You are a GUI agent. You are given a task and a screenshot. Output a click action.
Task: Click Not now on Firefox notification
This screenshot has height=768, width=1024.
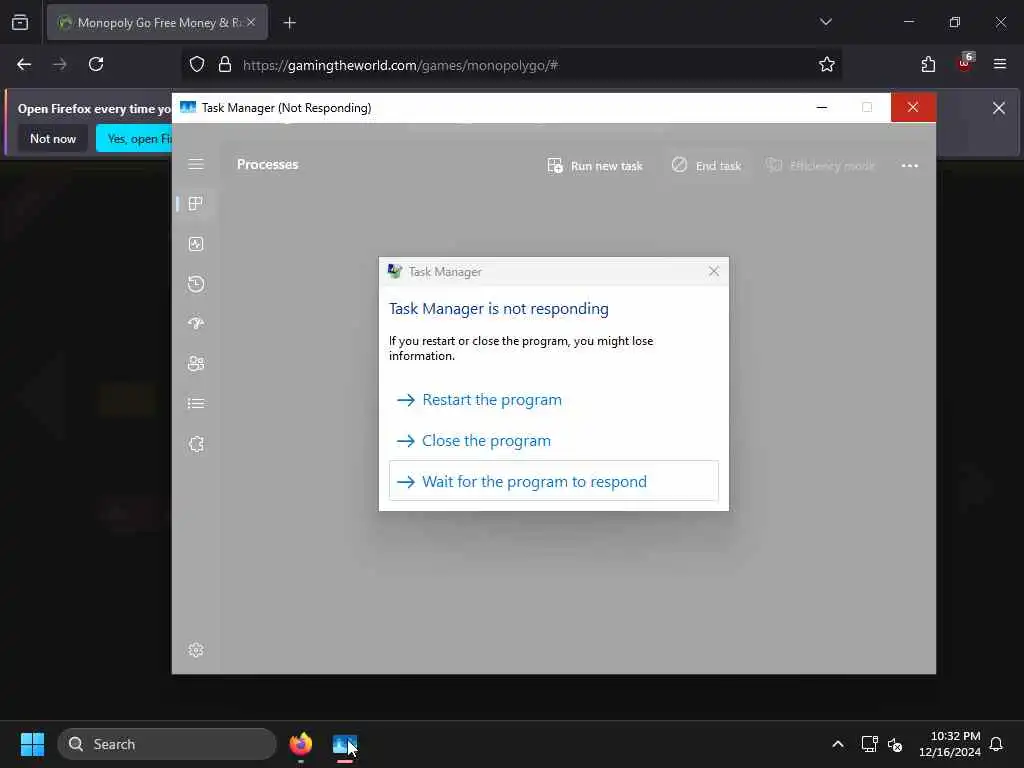tap(53, 138)
